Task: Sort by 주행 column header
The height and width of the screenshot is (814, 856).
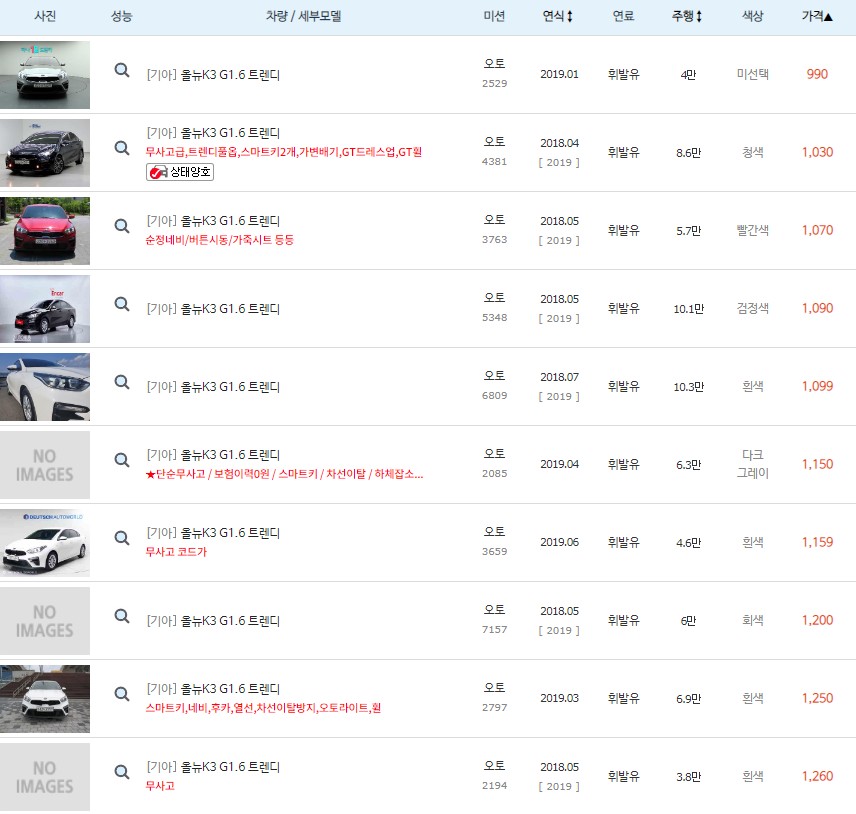Action: pos(687,16)
